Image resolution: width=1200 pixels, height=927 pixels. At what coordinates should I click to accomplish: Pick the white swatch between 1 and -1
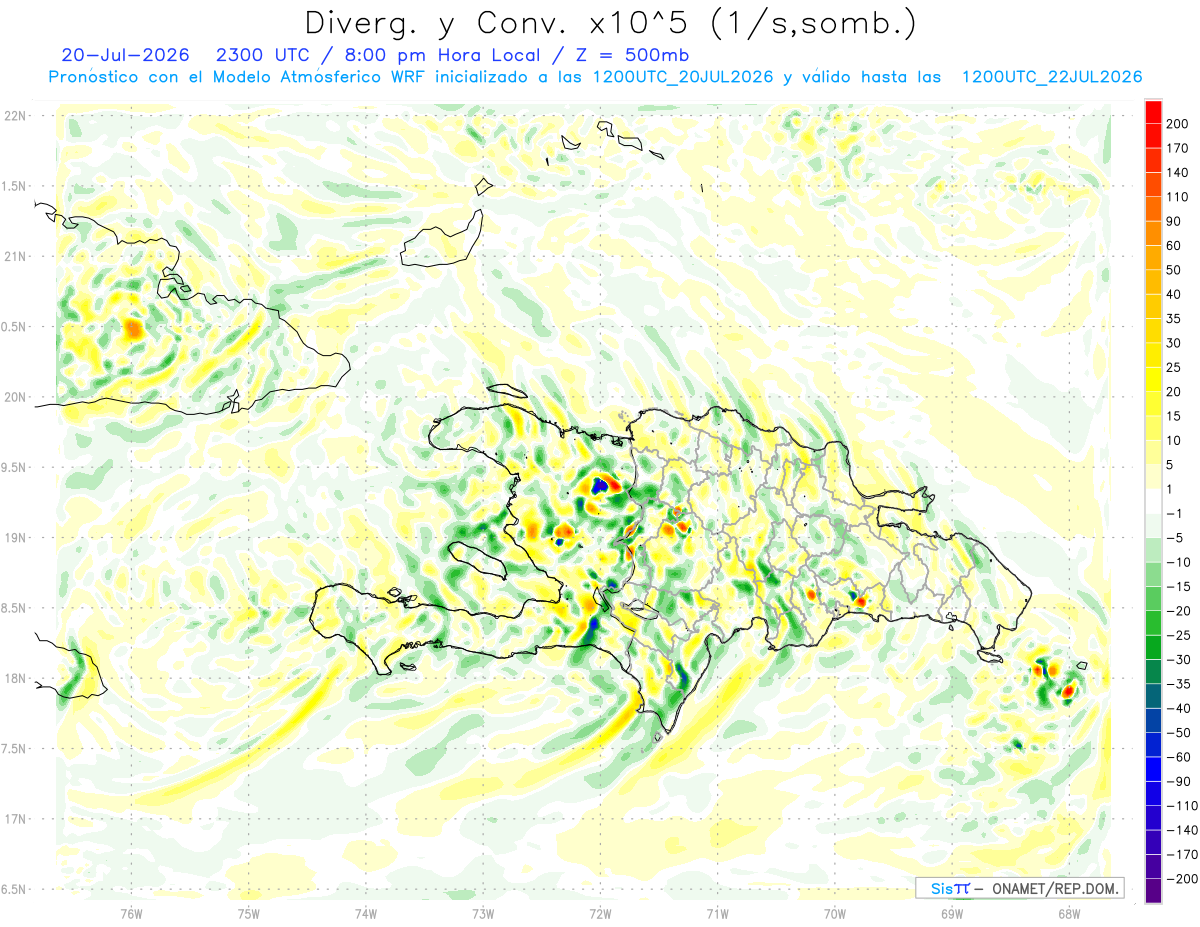pyautogui.click(x=1153, y=501)
